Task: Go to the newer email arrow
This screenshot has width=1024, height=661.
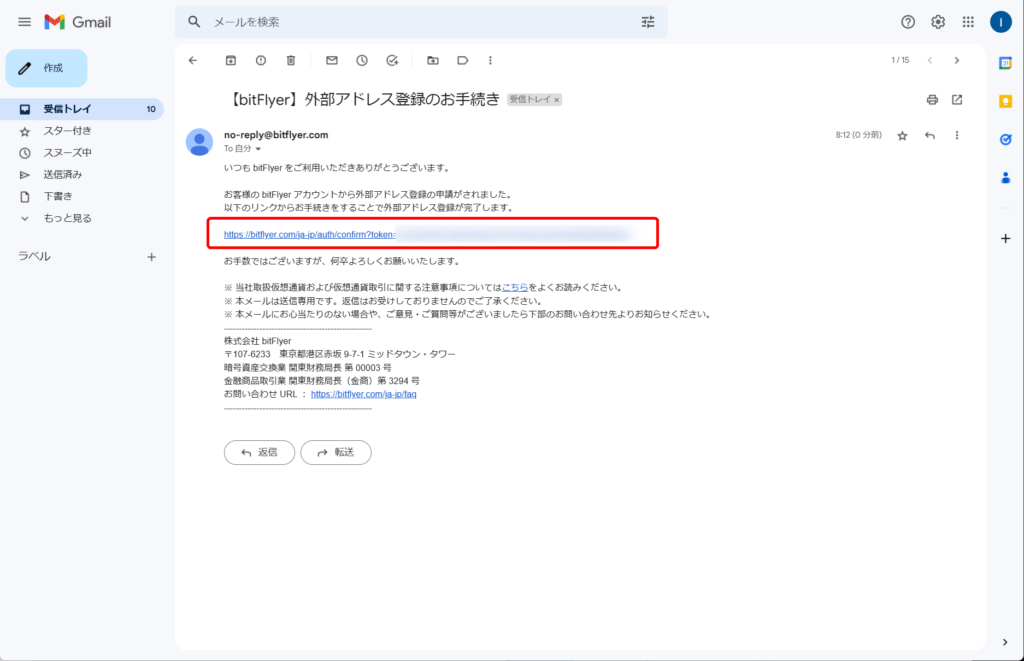Action: click(x=930, y=61)
